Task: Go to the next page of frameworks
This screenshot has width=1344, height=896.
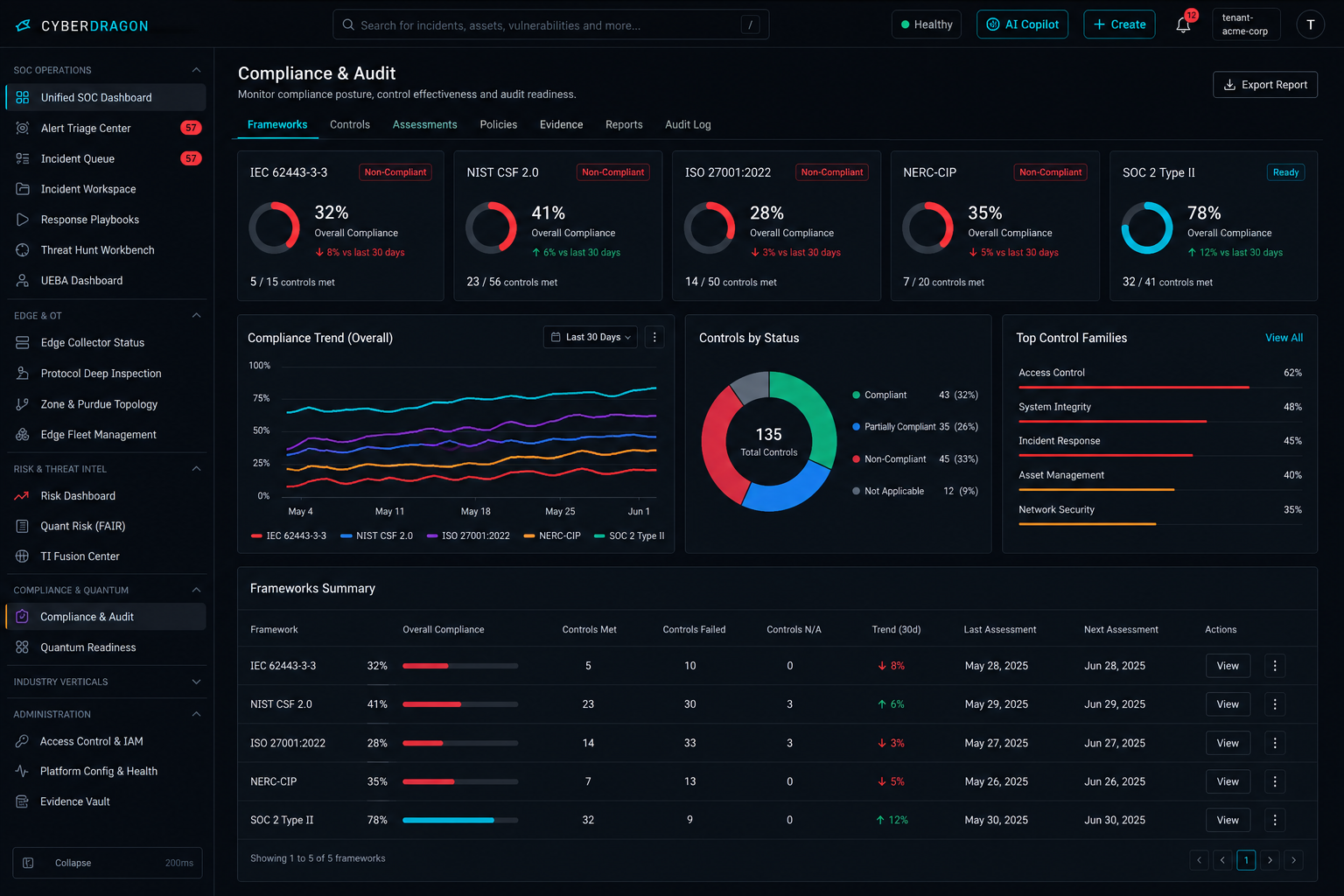Action: coord(1270,860)
